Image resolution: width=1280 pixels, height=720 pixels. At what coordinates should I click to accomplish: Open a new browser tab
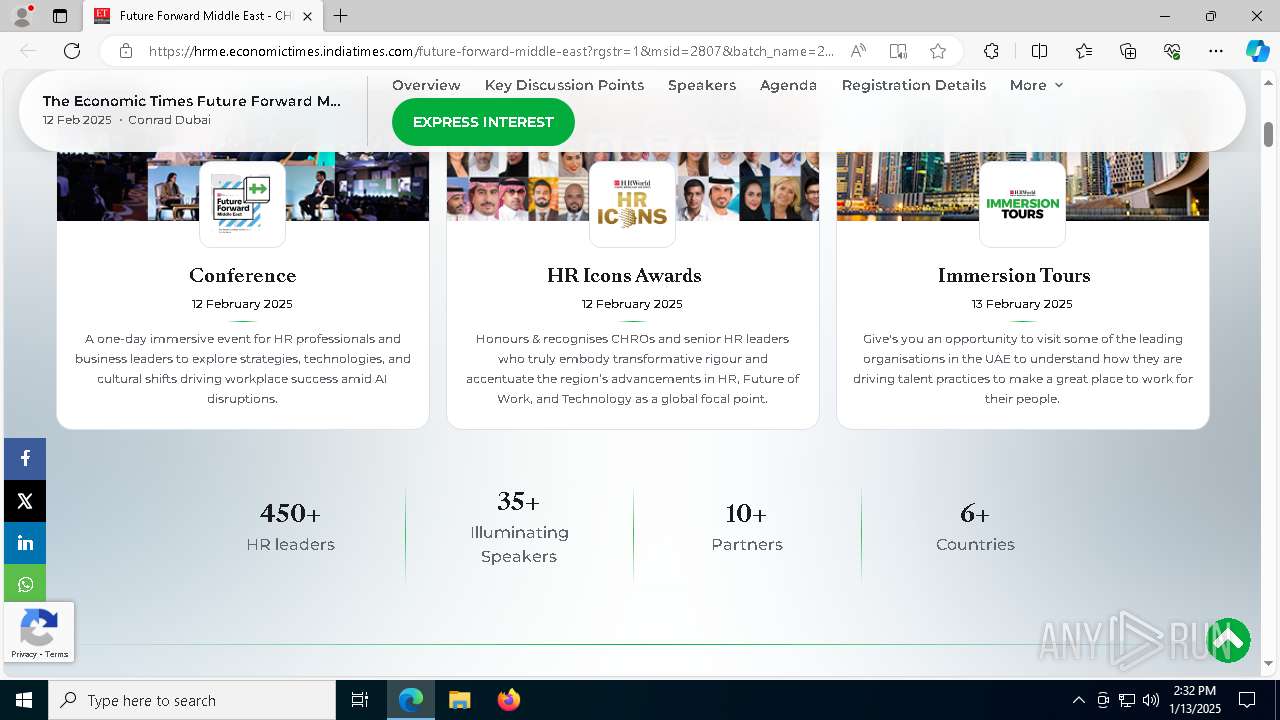click(341, 16)
